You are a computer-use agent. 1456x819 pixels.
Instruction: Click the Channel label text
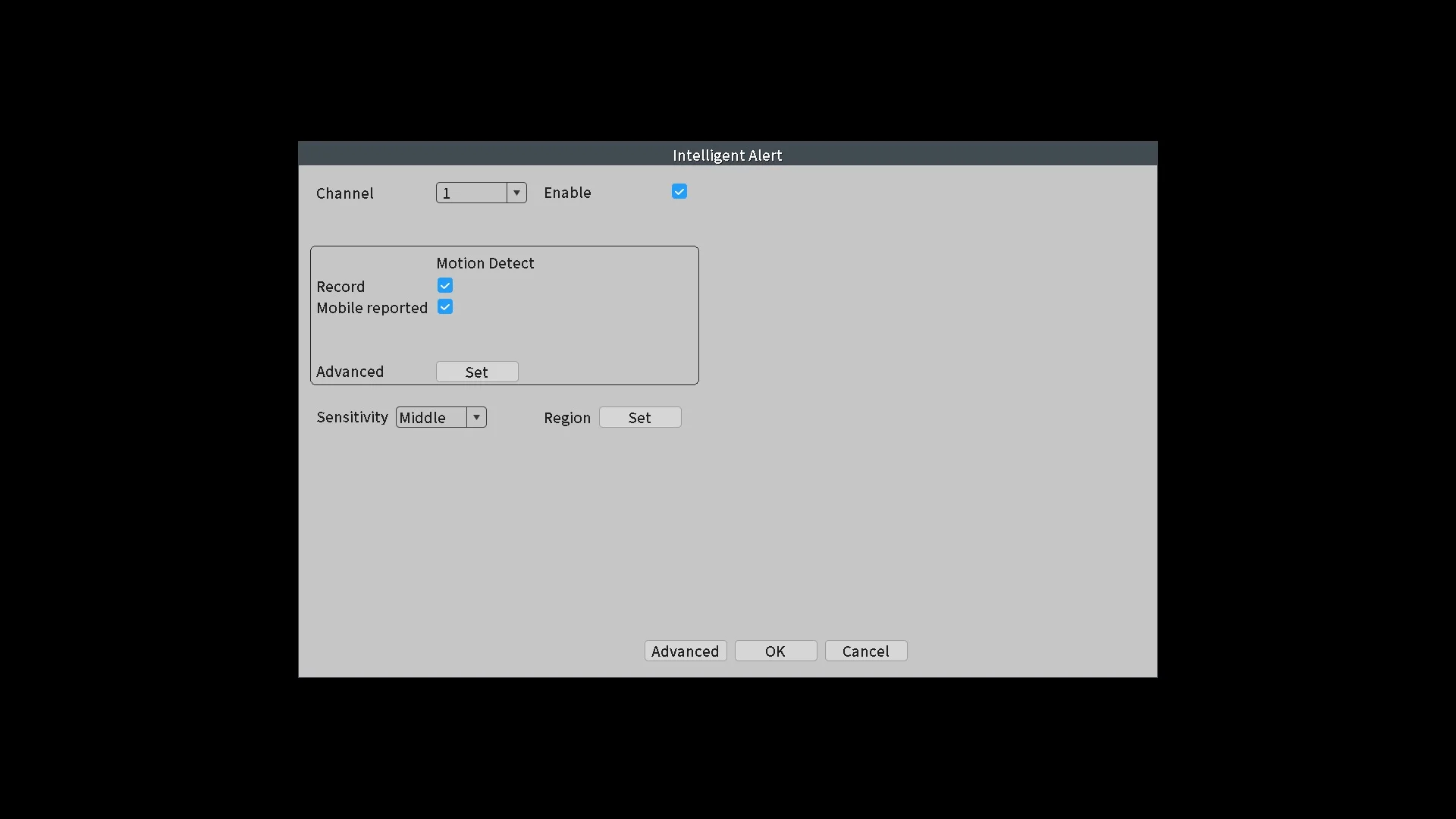pyautogui.click(x=345, y=193)
